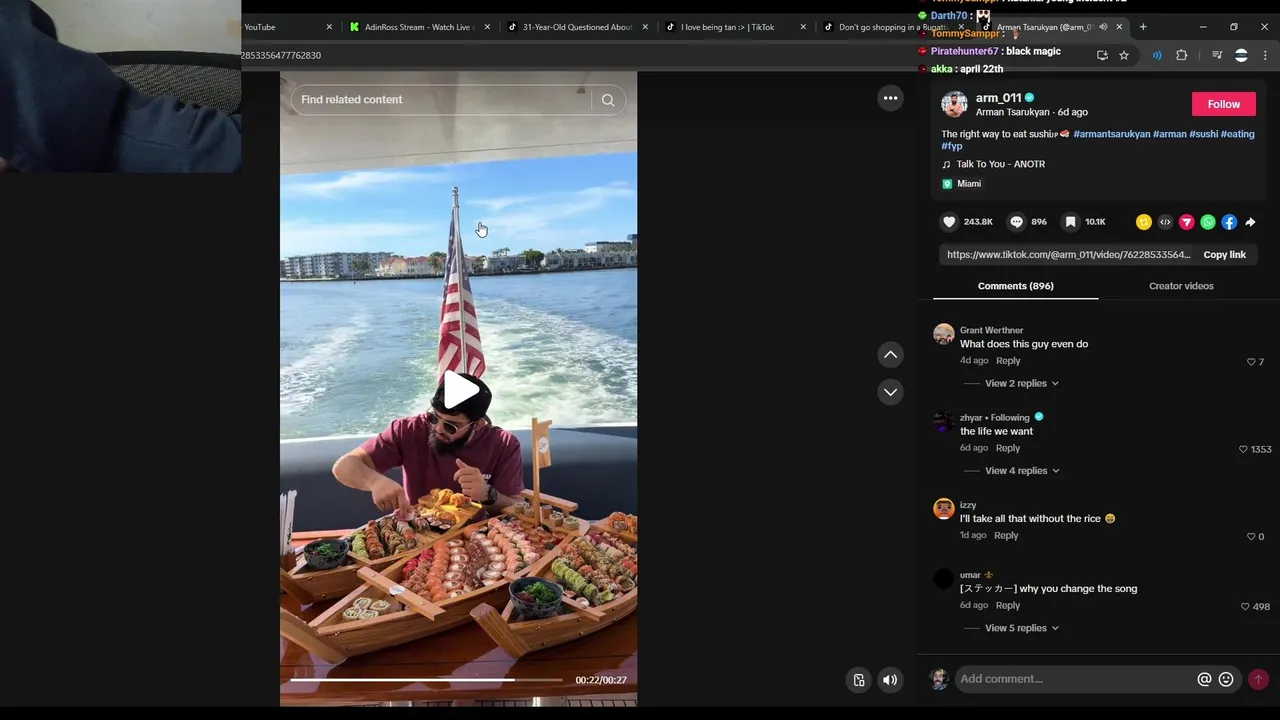1280x720 pixels.
Task: Expand 'View 2 replies' under Grant Werthner
Action: pos(1021,383)
